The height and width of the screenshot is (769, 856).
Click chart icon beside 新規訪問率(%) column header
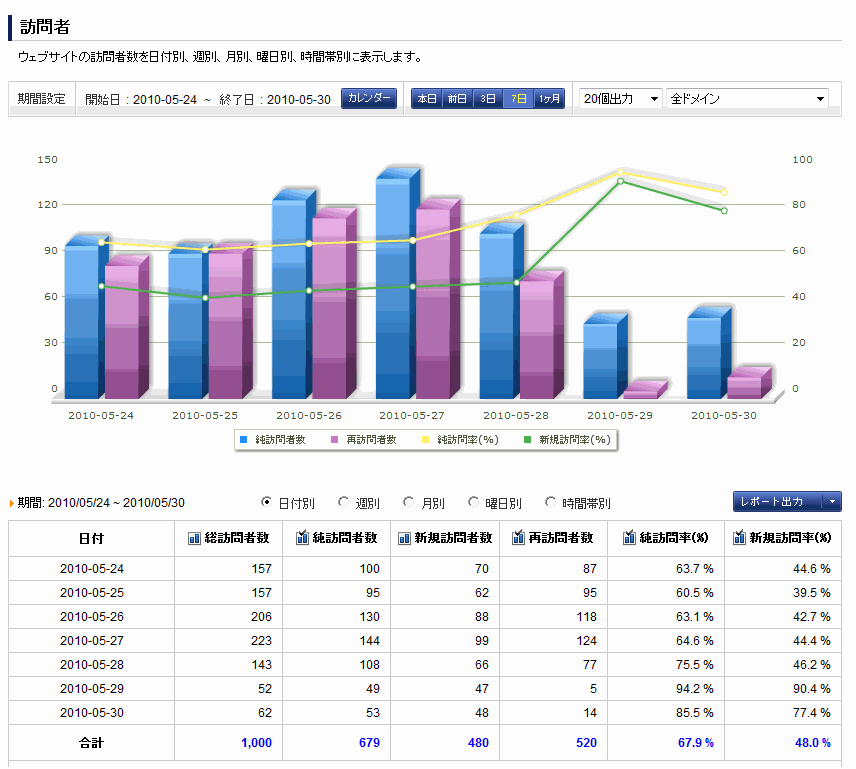click(x=739, y=538)
